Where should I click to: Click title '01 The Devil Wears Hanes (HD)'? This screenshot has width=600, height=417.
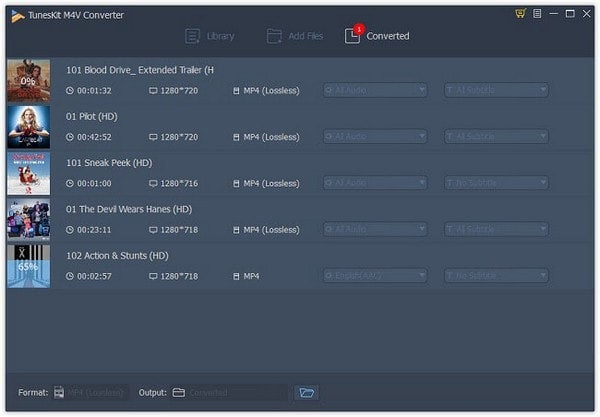[x=129, y=209]
